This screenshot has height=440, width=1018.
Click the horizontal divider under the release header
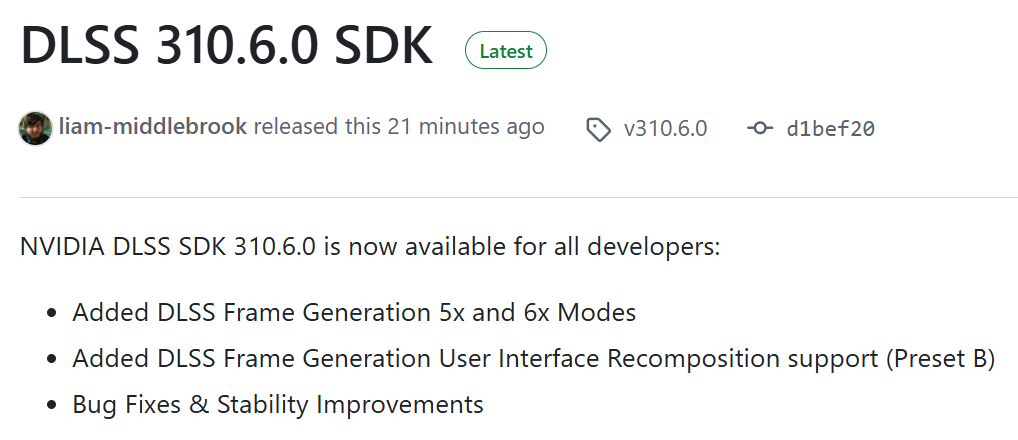tap(509, 197)
